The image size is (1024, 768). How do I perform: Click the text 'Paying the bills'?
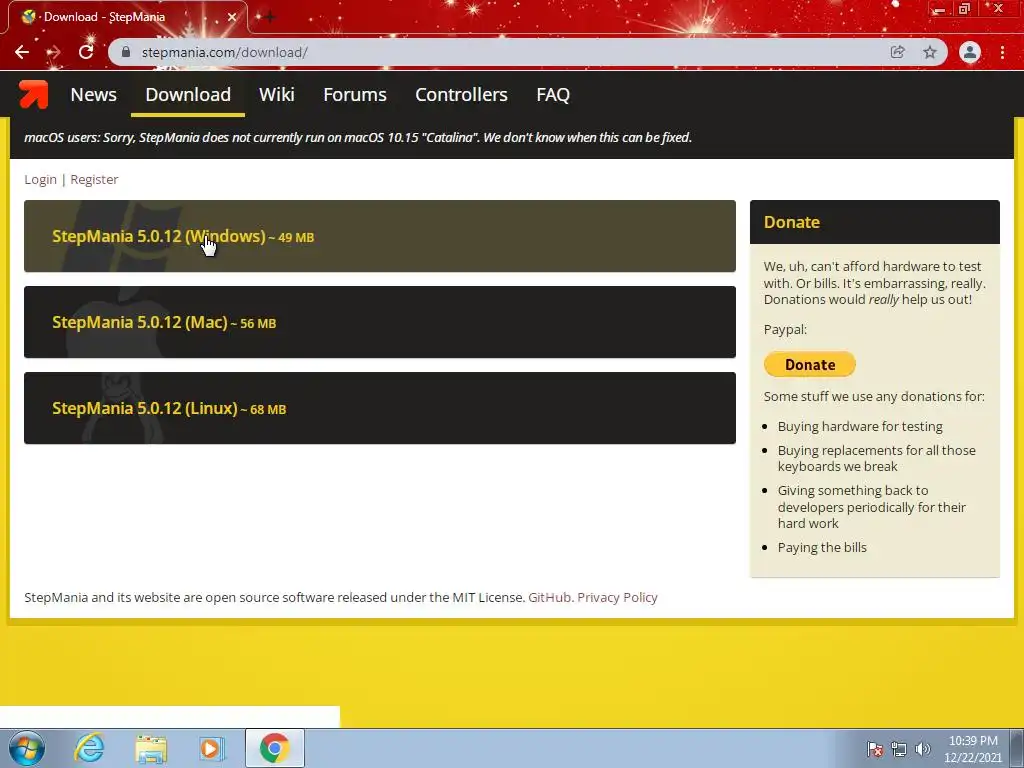822,548
